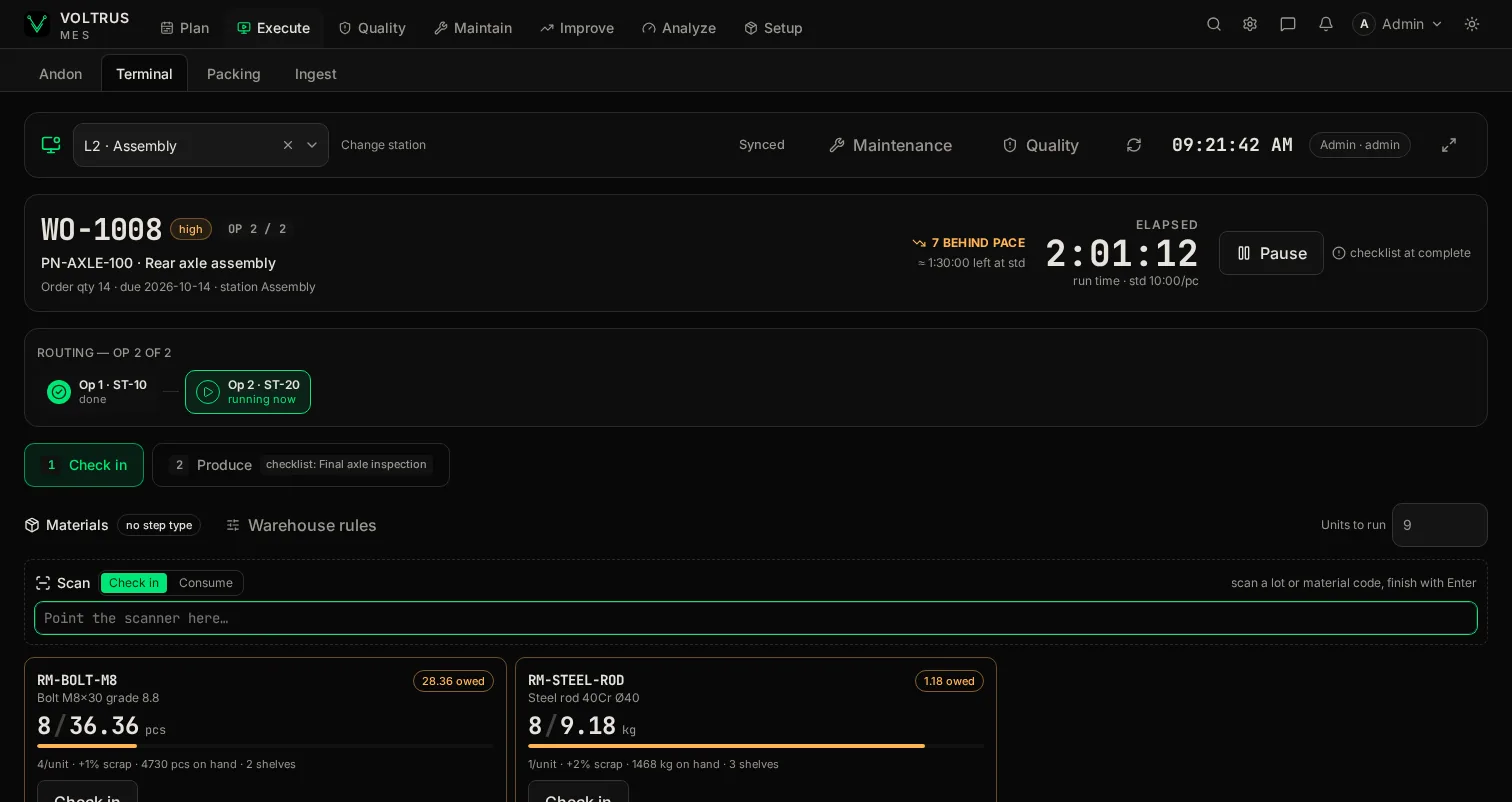Open the Execute menu
The width and height of the screenshot is (1512, 802).
(274, 28)
